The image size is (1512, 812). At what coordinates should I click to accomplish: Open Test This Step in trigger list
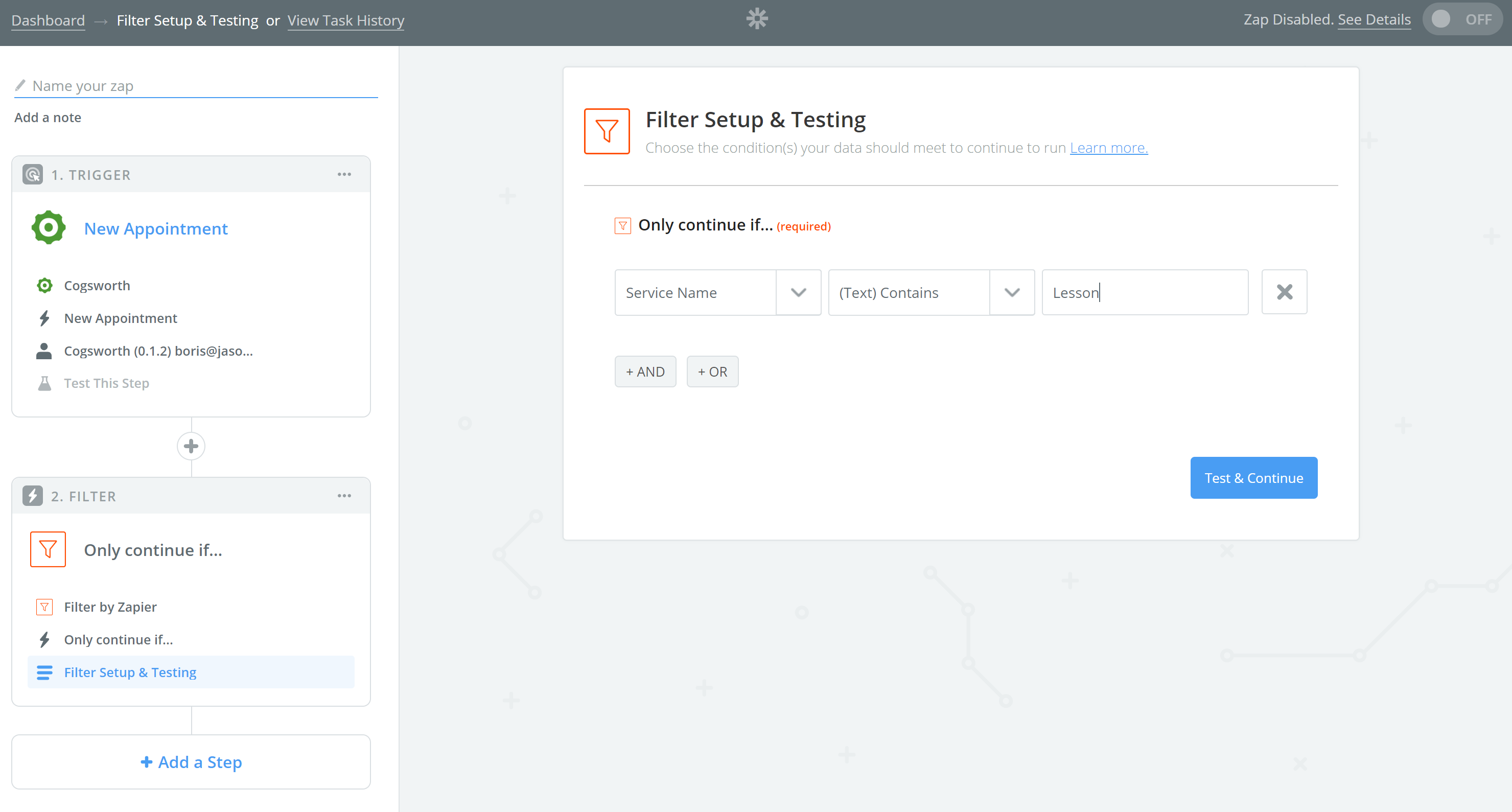pyautogui.click(x=106, y=383)
